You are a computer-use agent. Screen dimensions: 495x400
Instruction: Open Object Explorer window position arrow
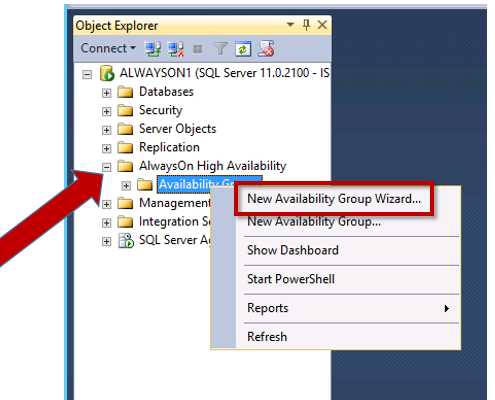pos(290,24)
